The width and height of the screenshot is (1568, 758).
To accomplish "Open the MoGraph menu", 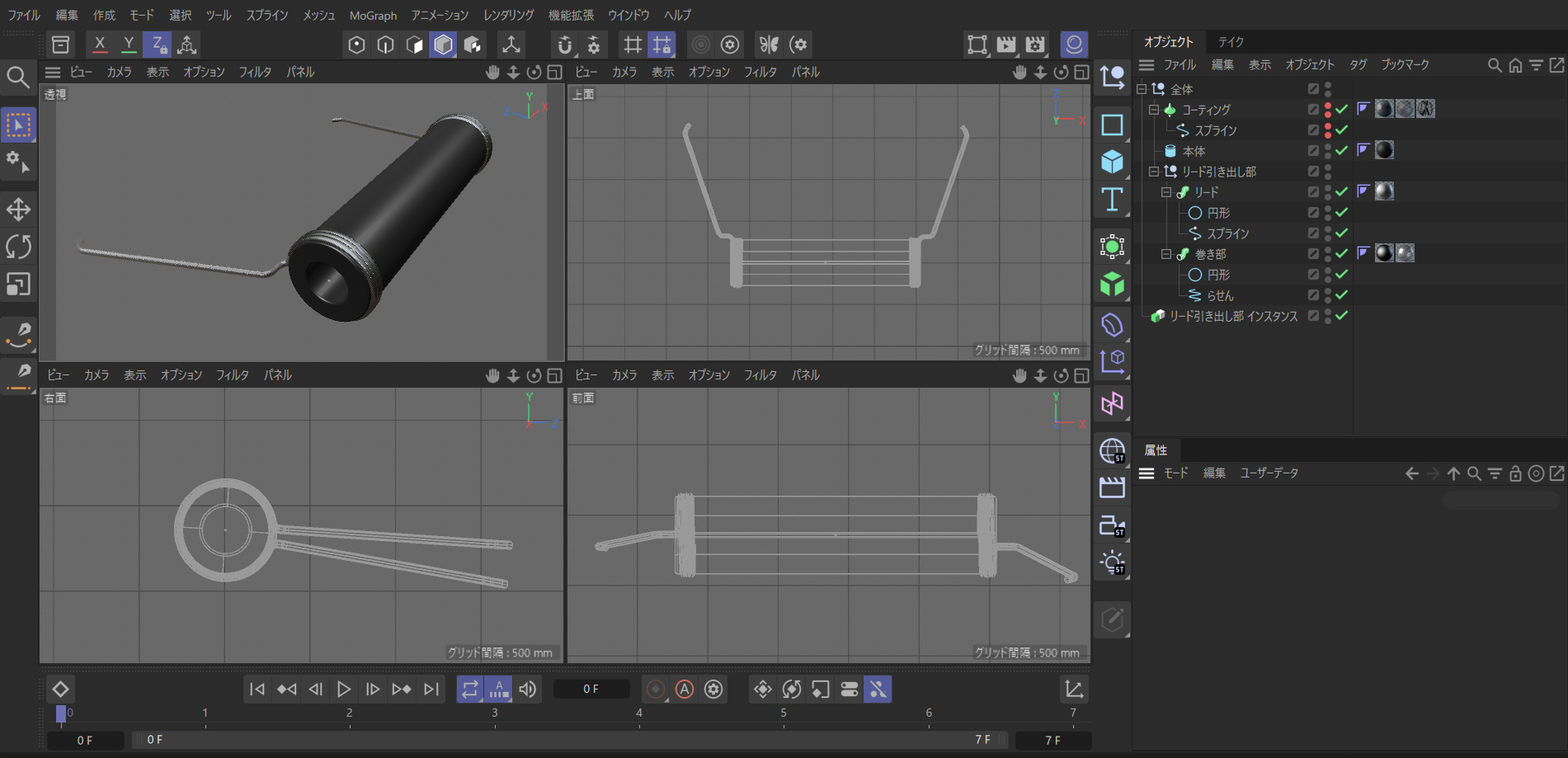I will [x=373, y=16].
